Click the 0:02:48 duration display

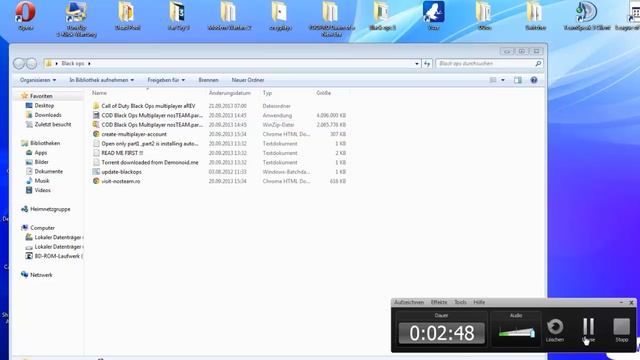pyautogui.click(x=442, y=333)
